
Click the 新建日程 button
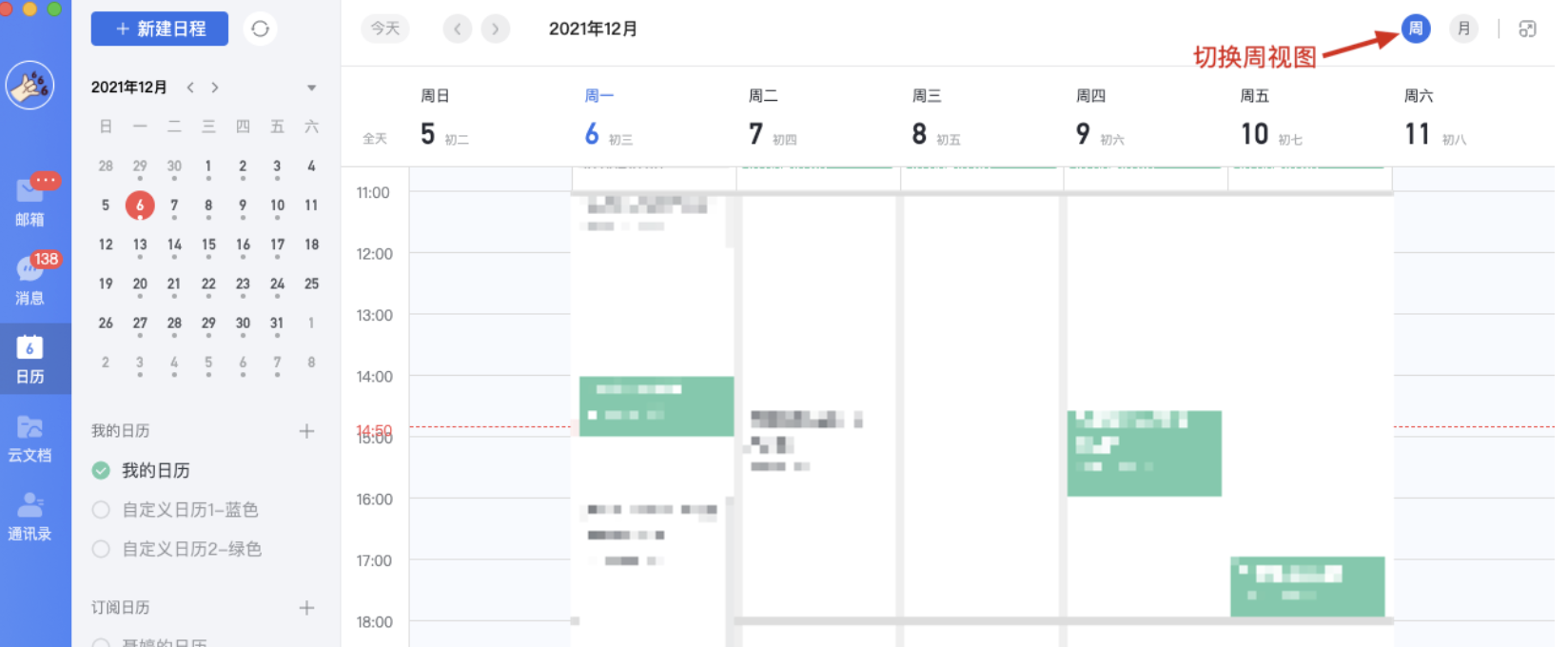160,29
